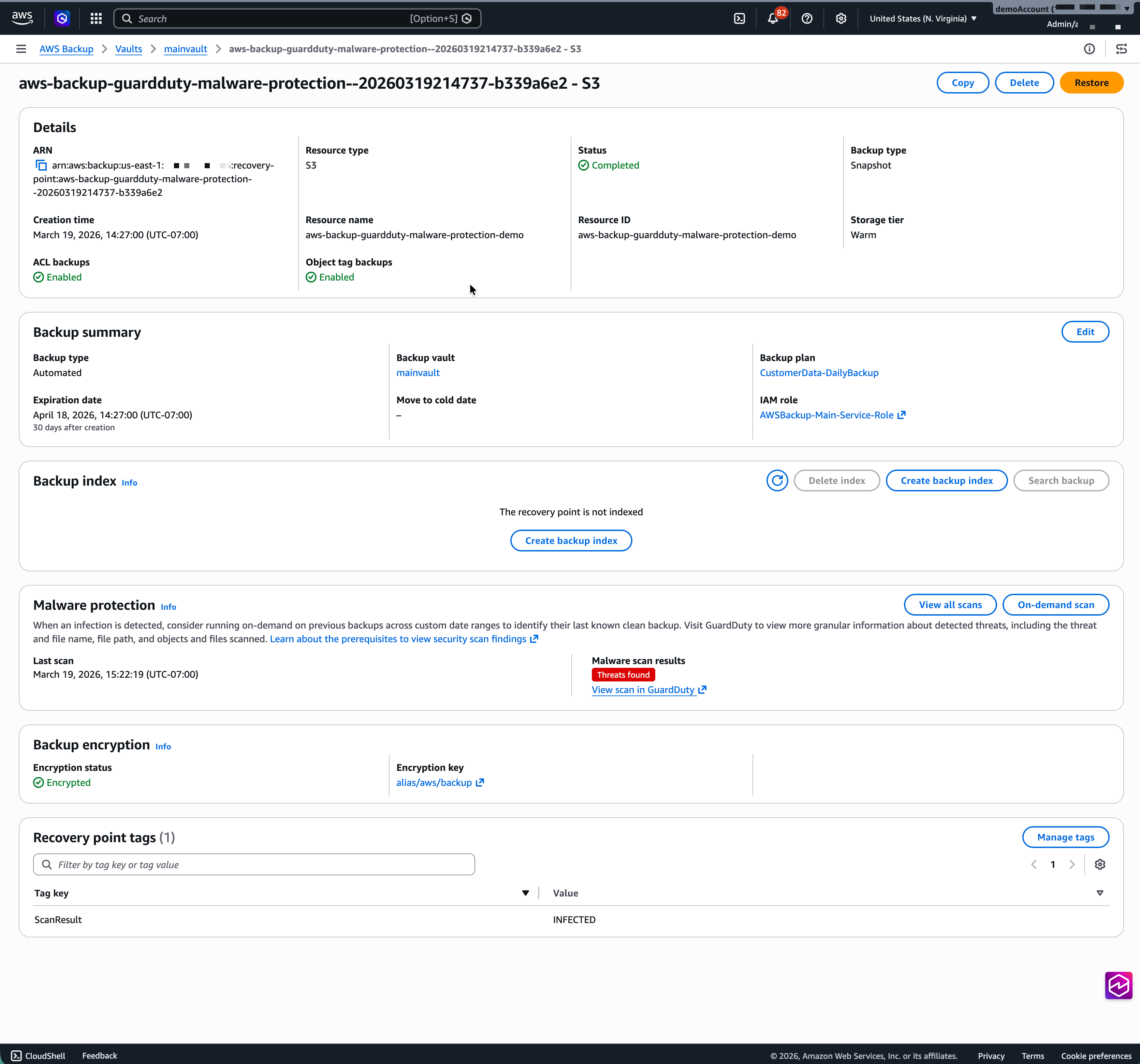
Task: Click Create backup index in the header row
Action: tap(946, 481)
